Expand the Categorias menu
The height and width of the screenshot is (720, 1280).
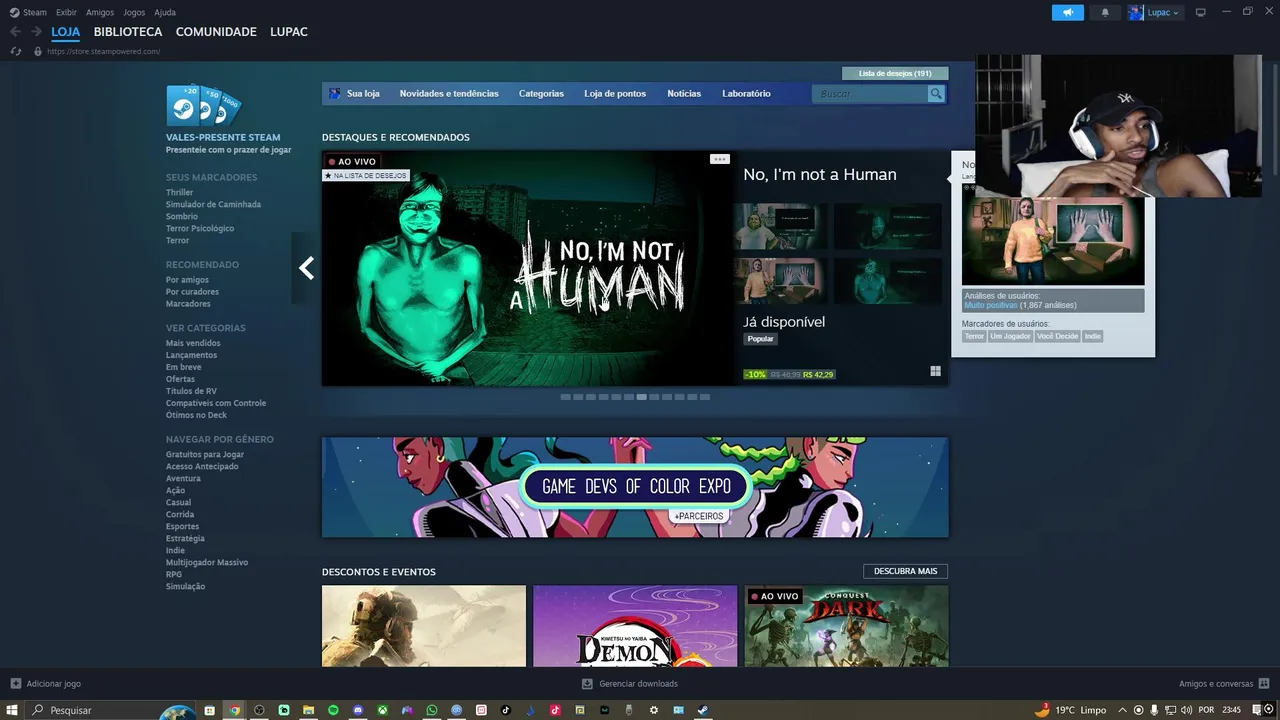tap(541, 93)
